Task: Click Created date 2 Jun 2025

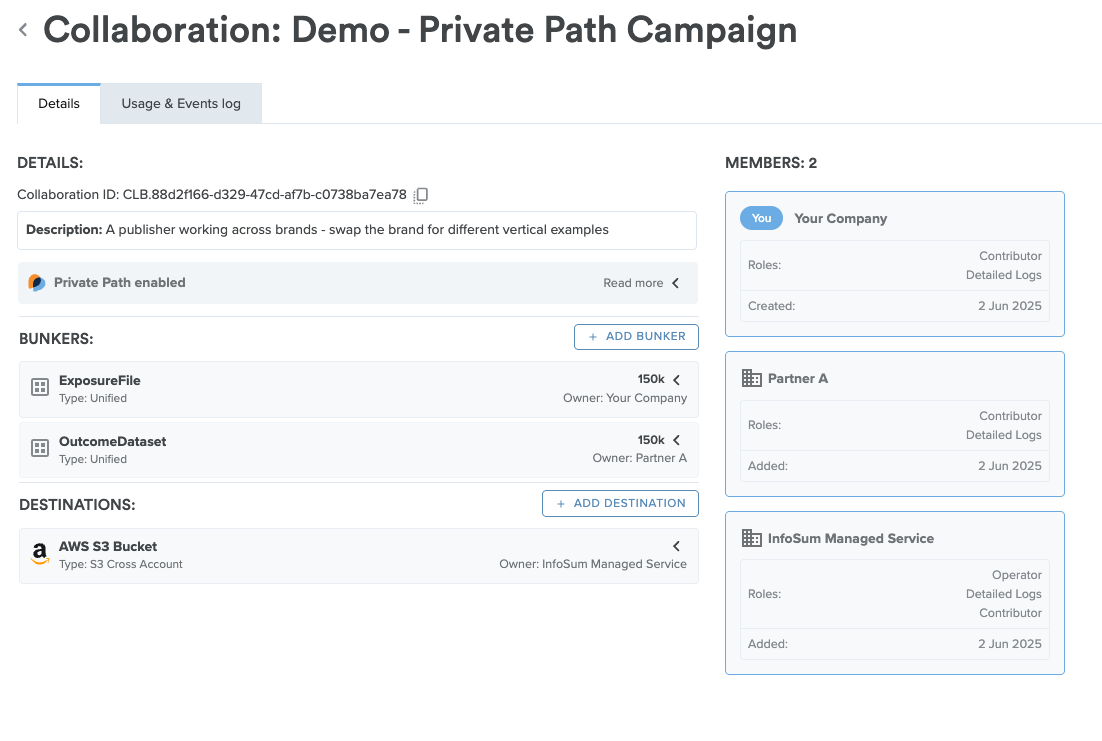Action: pos(1009,306)
